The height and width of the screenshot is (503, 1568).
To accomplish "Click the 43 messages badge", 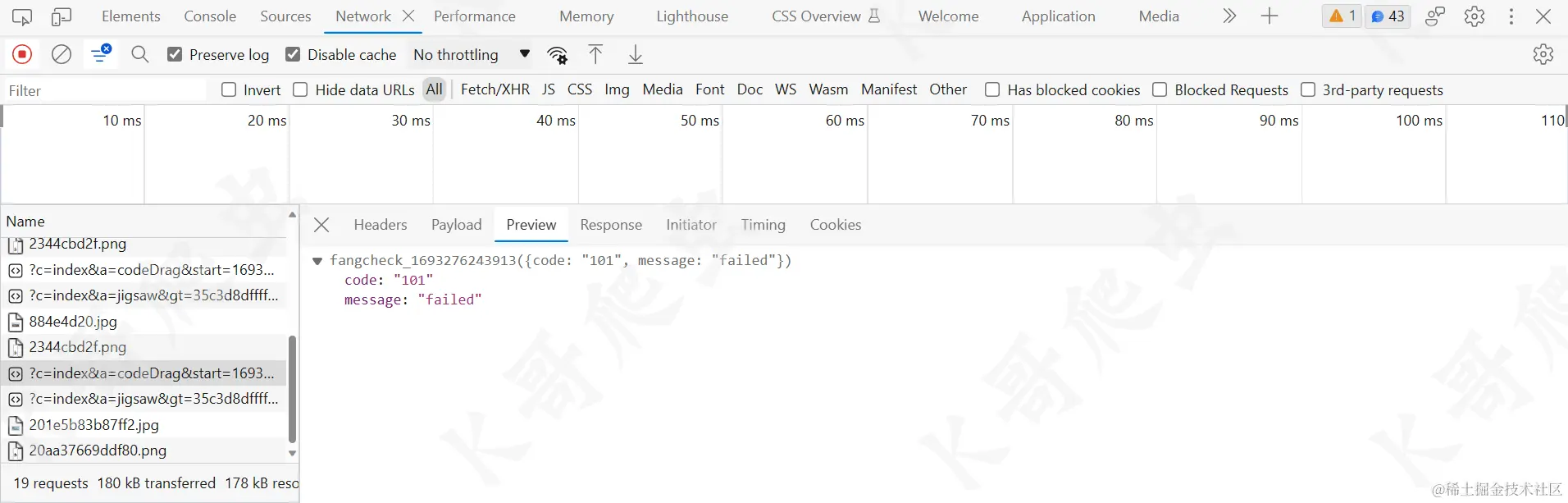I will pos(1388,16).
